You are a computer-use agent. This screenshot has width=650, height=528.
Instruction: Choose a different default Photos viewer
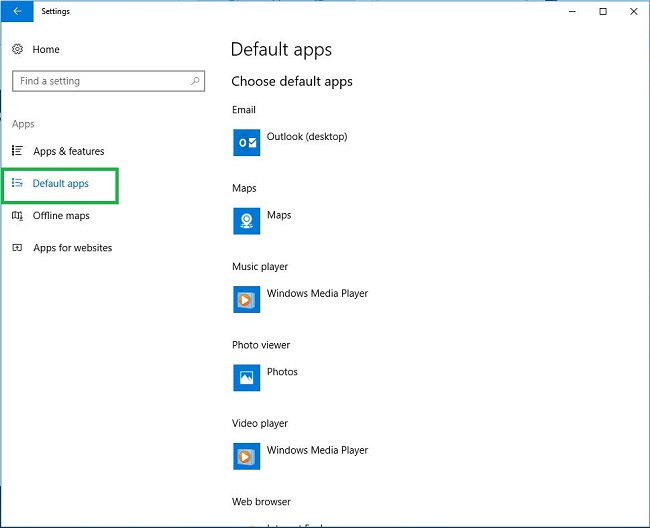(x=282, y=372)
